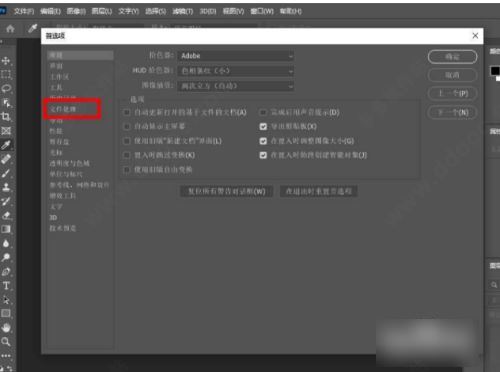Screen dimensions: 500x372
Task: Disable 在置入时始终创建智能对象(J) checkbox
Action: coord(263,155)
